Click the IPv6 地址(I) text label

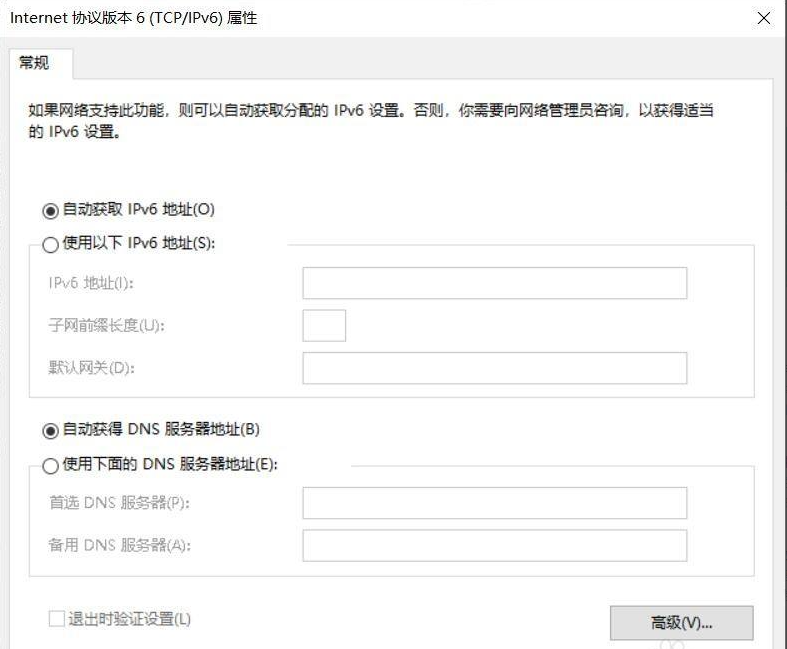[x=90, y=283]
